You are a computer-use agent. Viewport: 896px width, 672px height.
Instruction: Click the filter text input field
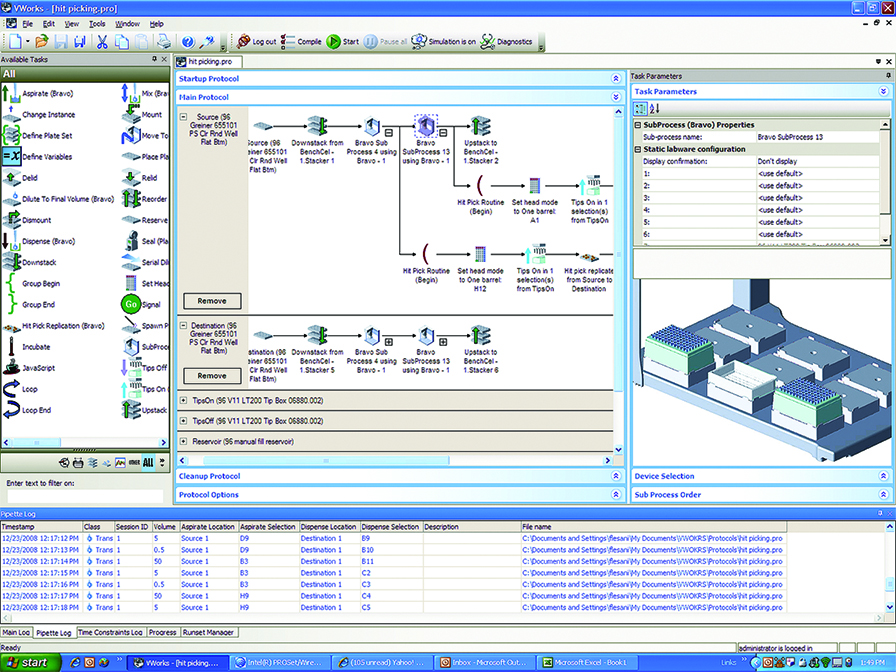point(85,496)
